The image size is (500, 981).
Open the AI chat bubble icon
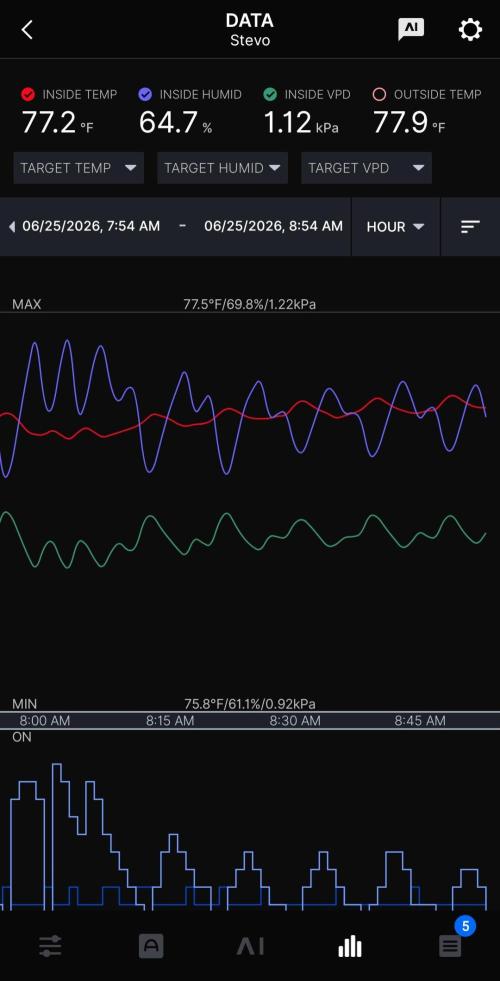pos(411,29)
